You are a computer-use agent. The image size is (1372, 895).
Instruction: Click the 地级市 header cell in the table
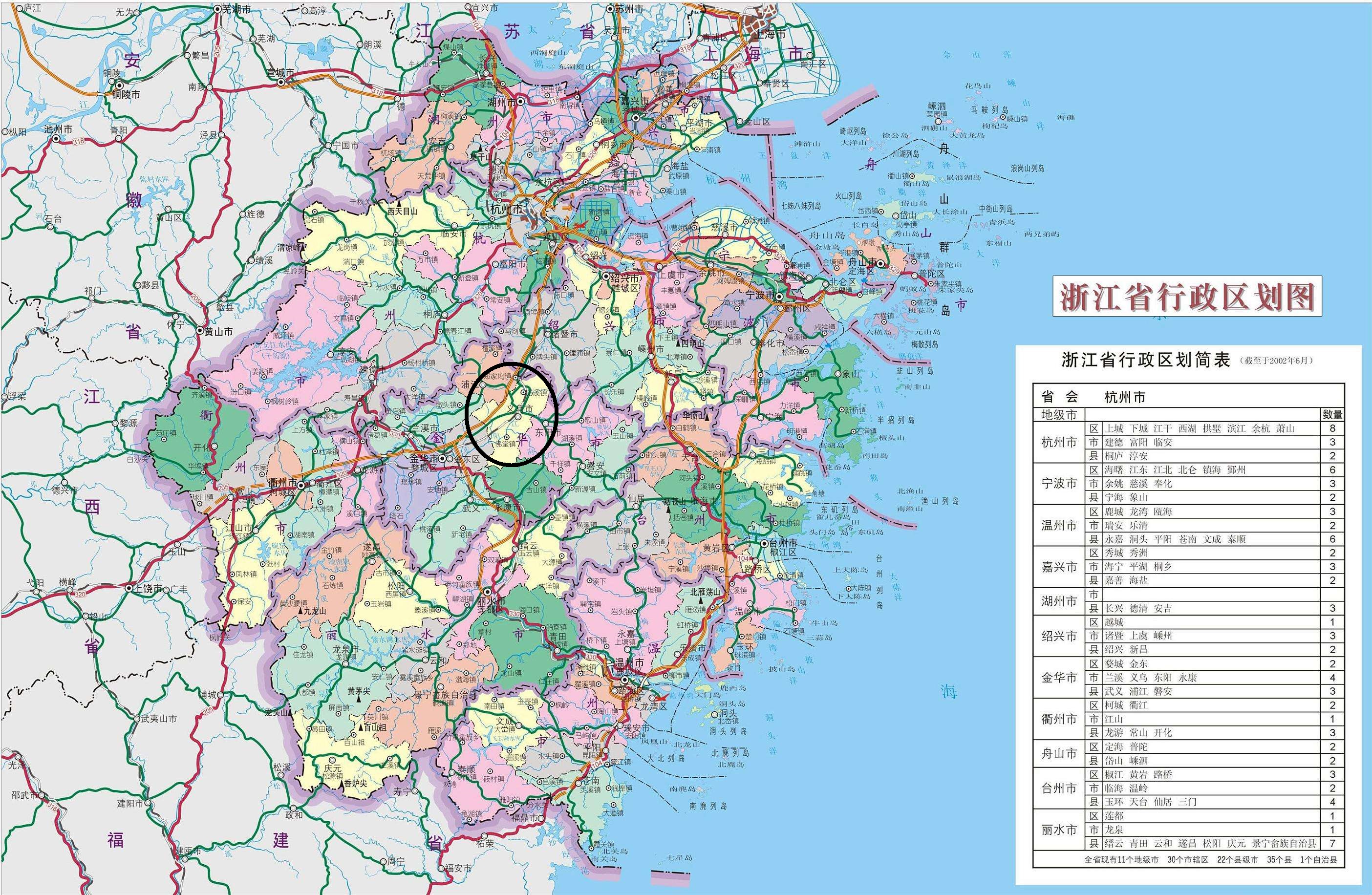pyautogui.click(x=1059, y=415)
